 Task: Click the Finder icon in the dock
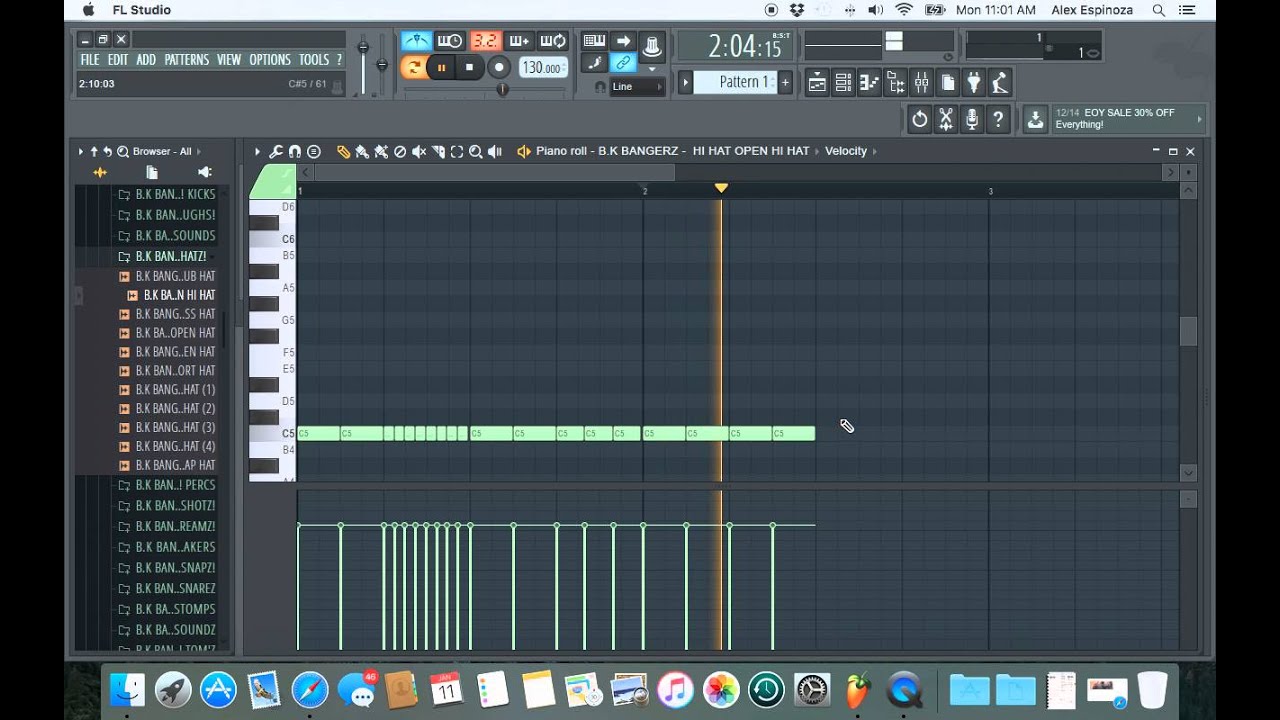[127, 689]
